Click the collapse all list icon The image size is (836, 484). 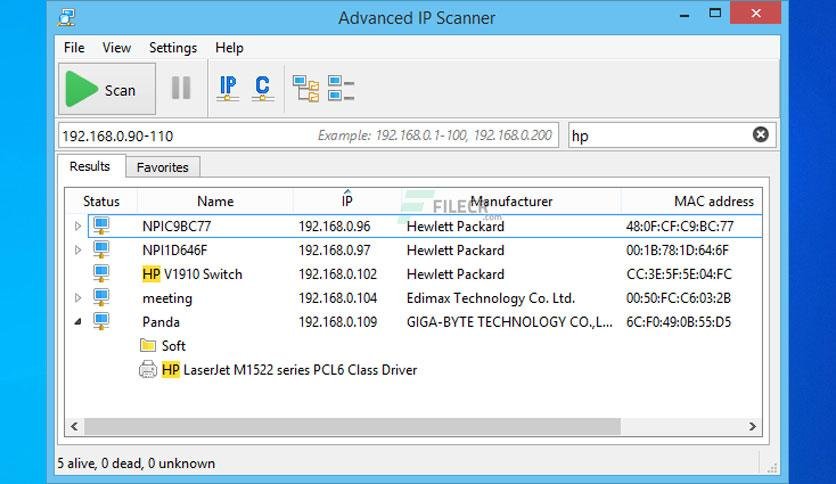click(341, 88)
